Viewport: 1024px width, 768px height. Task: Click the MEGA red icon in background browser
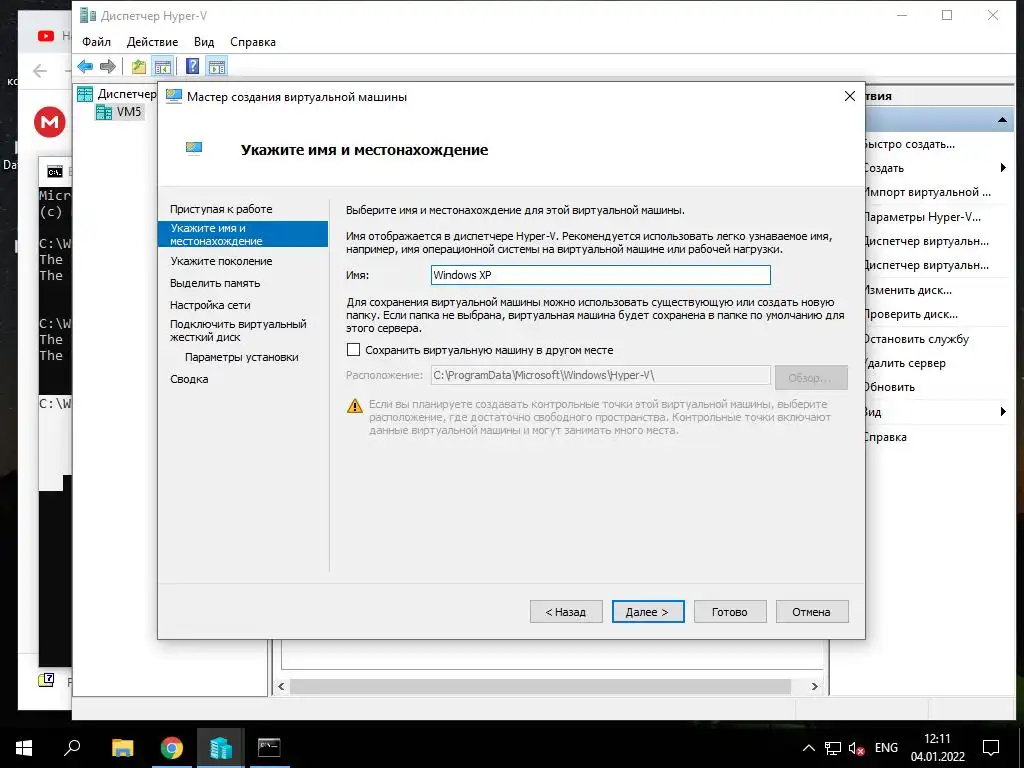[50, 121]
